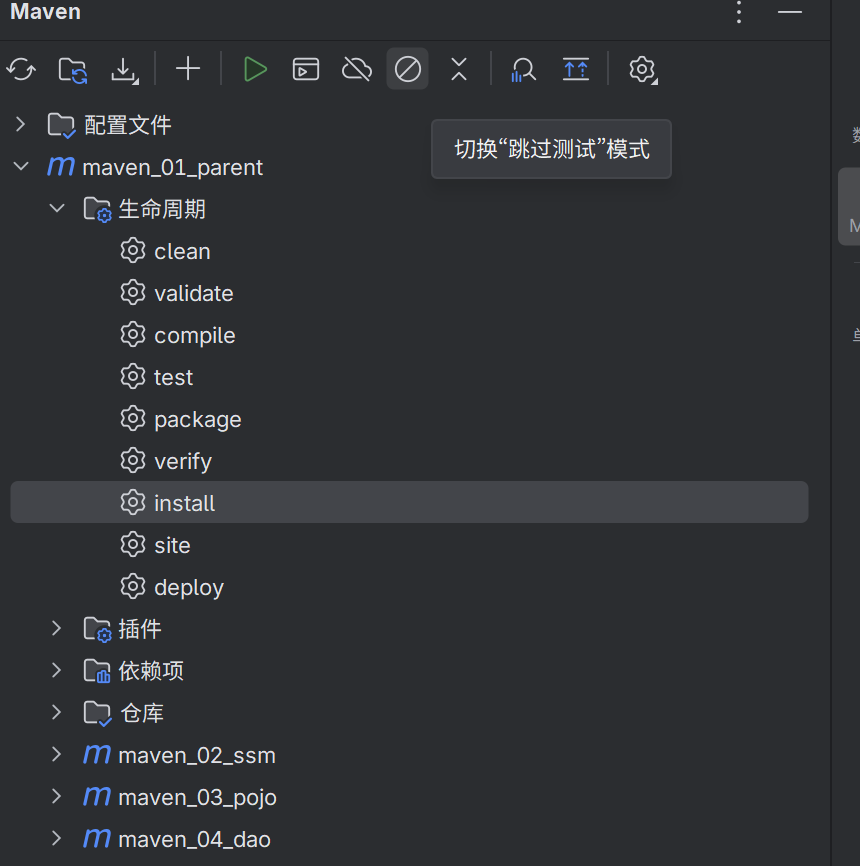Click the m icon of maven_04_dao
This screenshot has width=860, height=866.
pos(97,837)
